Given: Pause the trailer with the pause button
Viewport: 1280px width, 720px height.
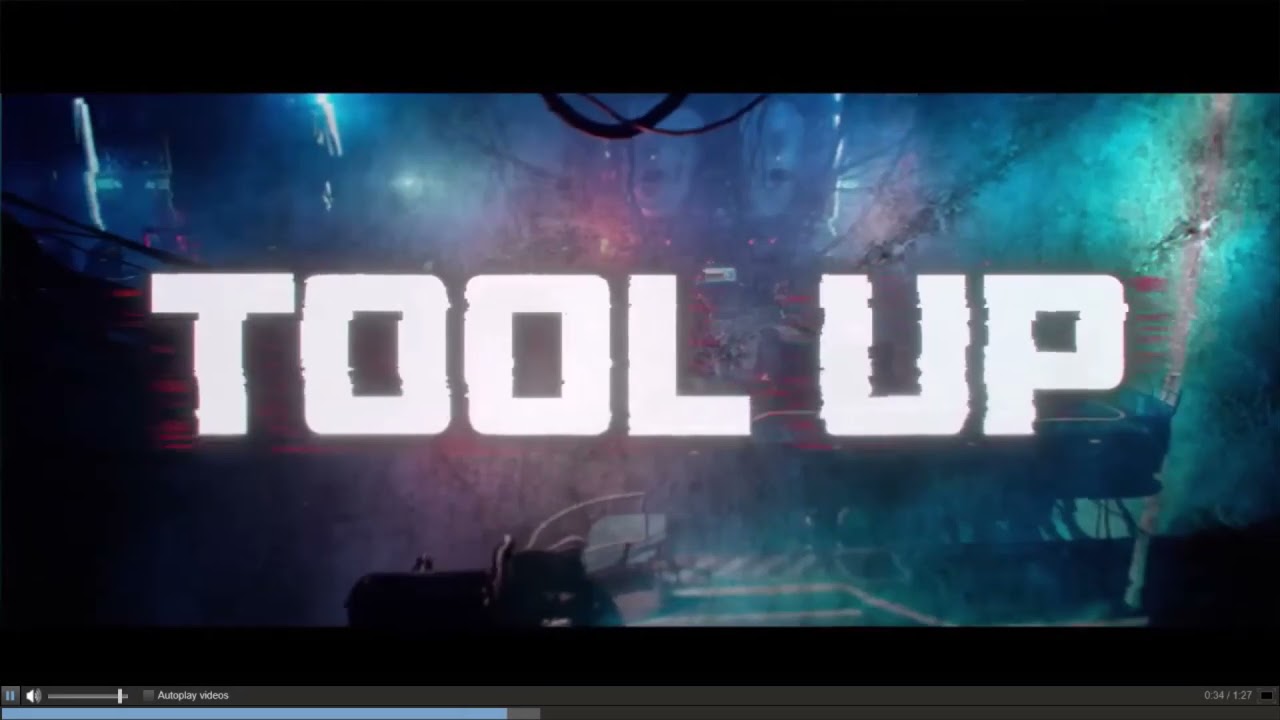Looking at the screenshot, I should pyautogui.click(x=10, y=695).
